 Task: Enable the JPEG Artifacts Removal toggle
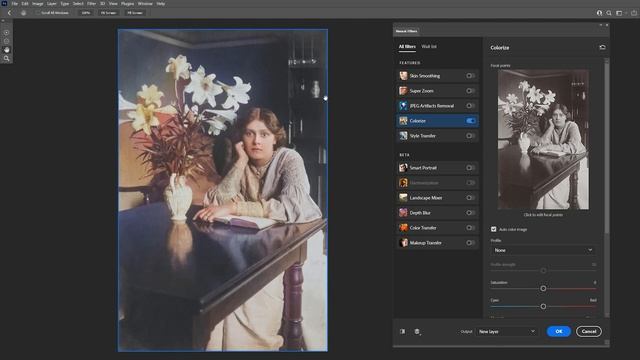coord(470,106)
